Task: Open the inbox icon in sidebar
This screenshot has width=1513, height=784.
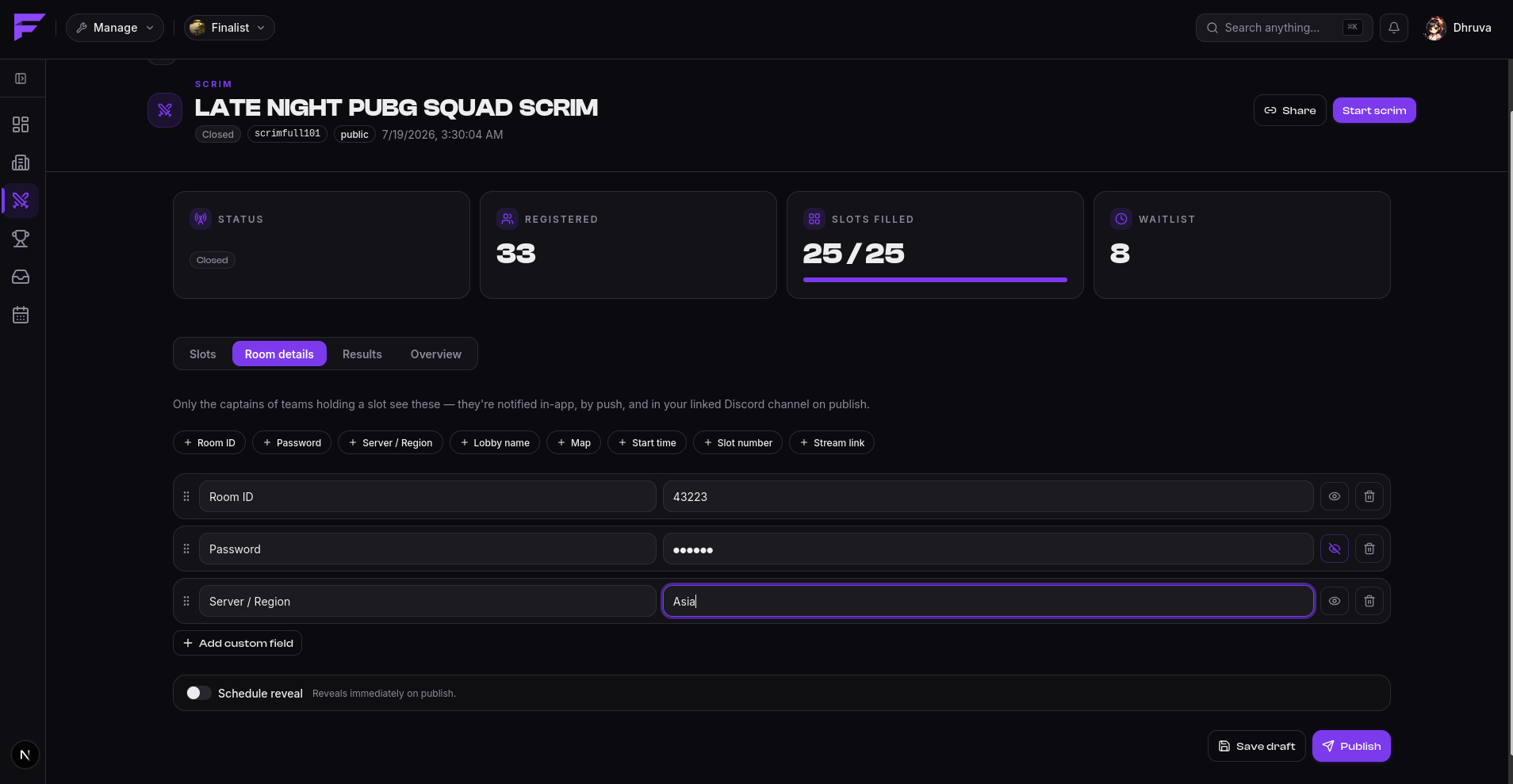Action: pos(21,277)
